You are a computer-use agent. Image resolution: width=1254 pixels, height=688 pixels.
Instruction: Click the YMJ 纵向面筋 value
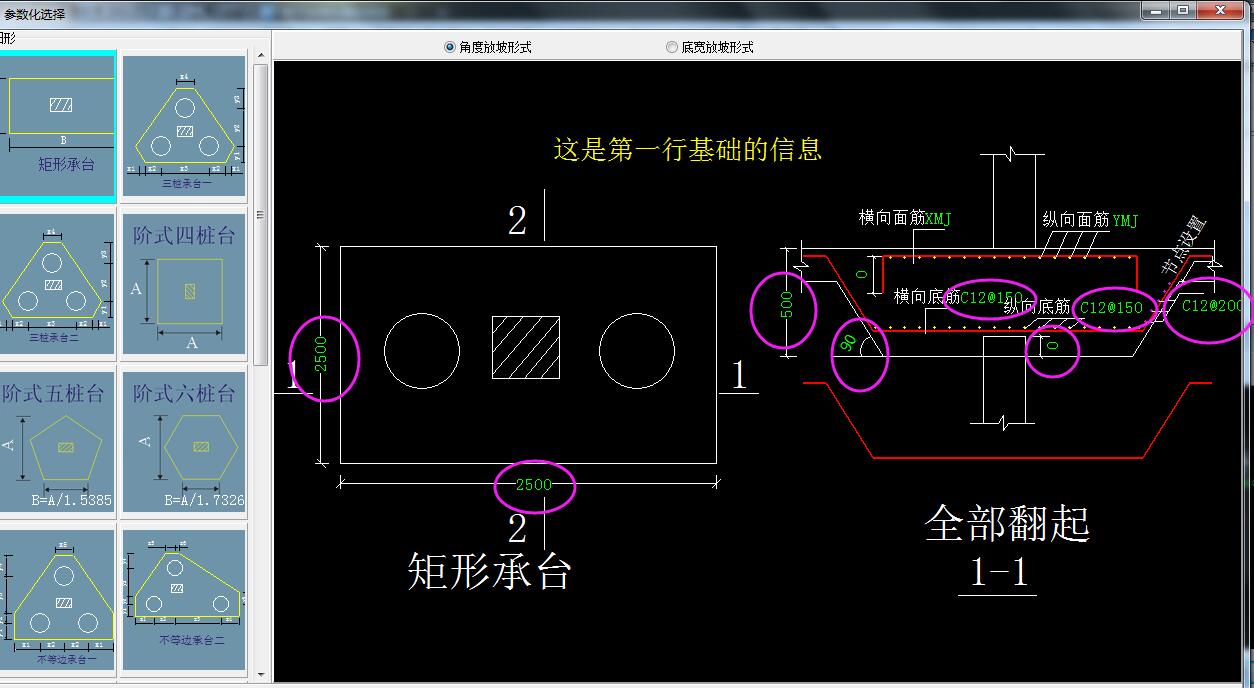tap(1125, 221)
